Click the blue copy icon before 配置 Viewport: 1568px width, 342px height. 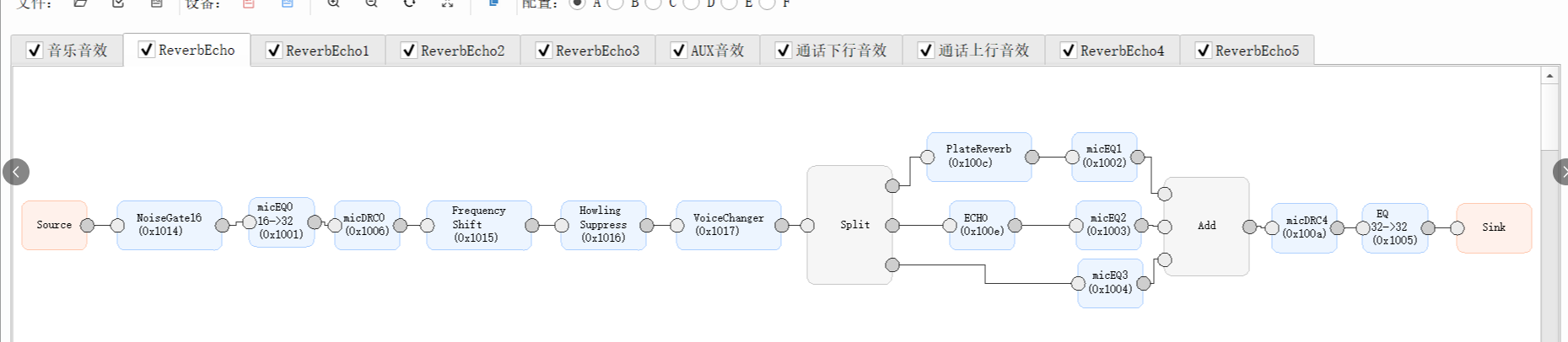[x=494, y=3]
